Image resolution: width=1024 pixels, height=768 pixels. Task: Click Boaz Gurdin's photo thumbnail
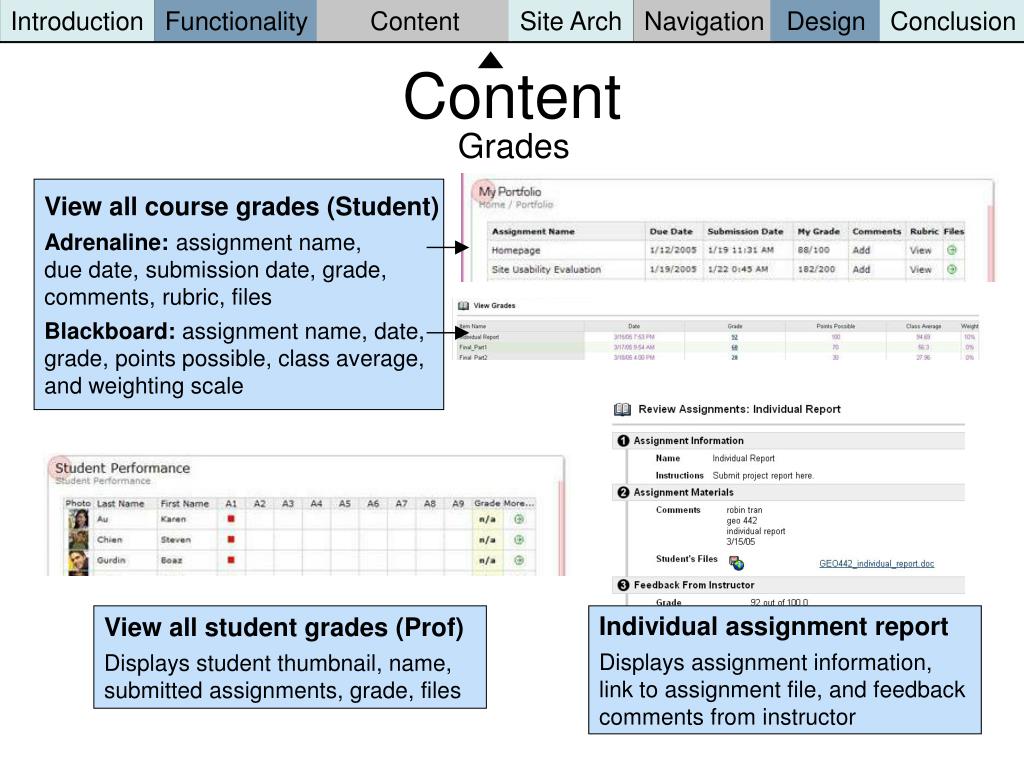[78, 562]
